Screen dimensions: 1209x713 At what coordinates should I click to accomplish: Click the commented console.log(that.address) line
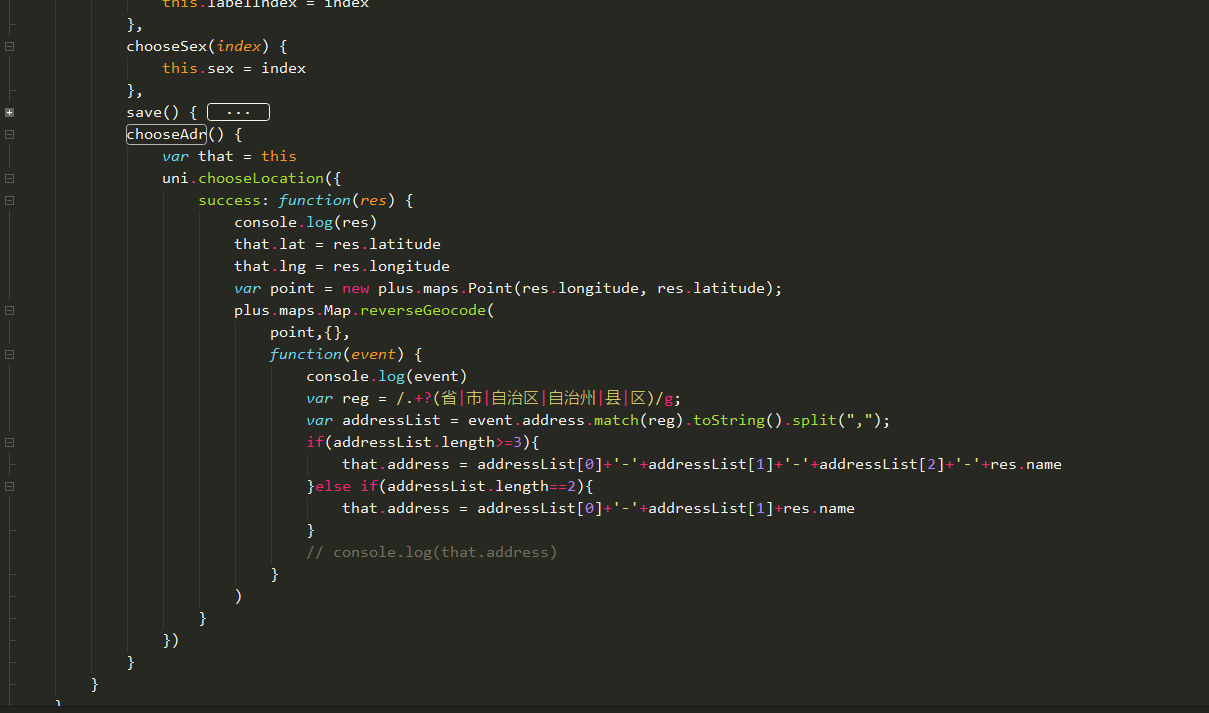coord(432,552)
